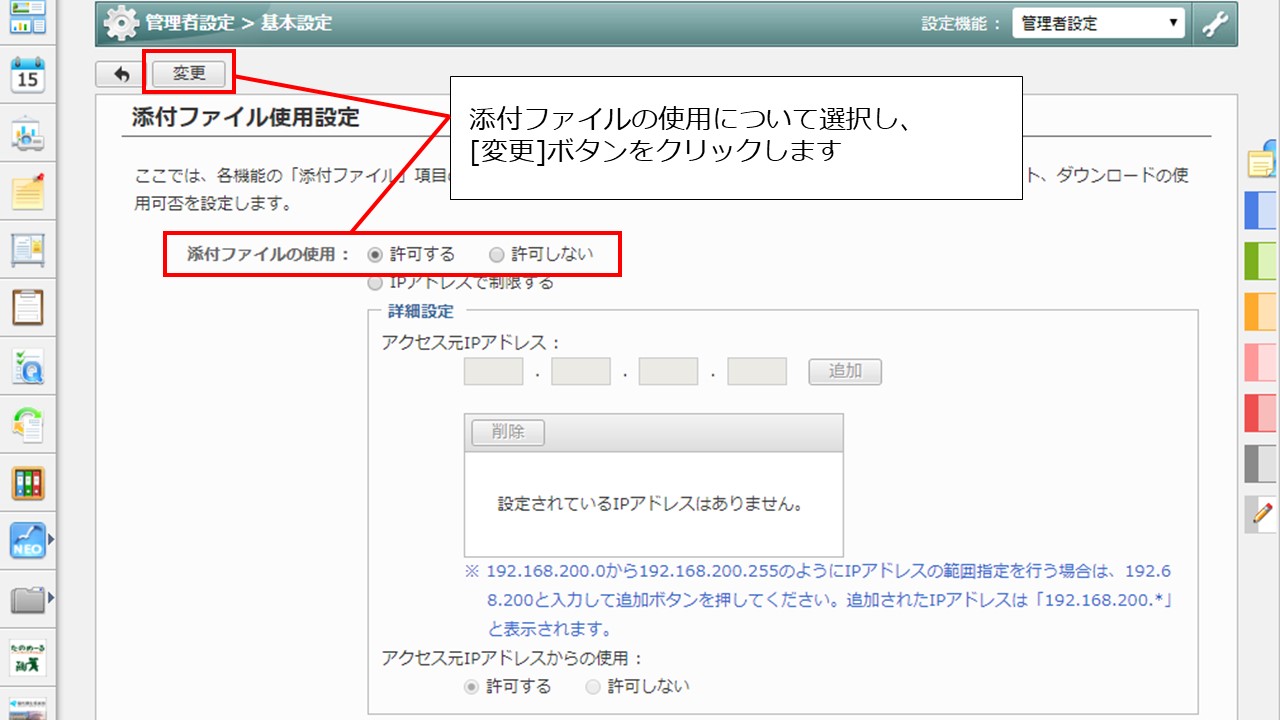Open the たのめーる green logo icon

click(28, 657)
